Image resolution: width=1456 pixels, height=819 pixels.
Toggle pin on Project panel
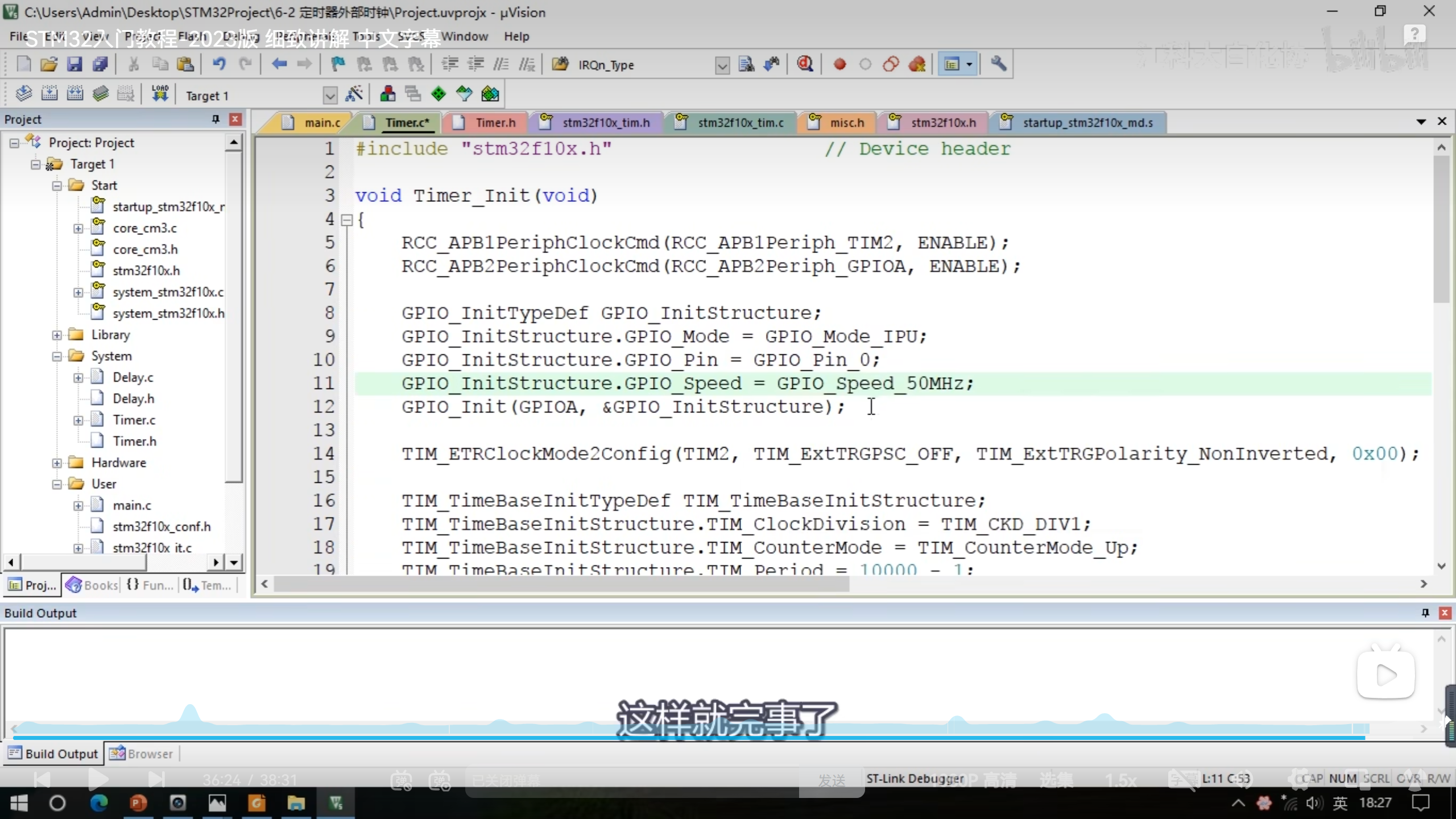pyautogui.click(x=216, y=119)
